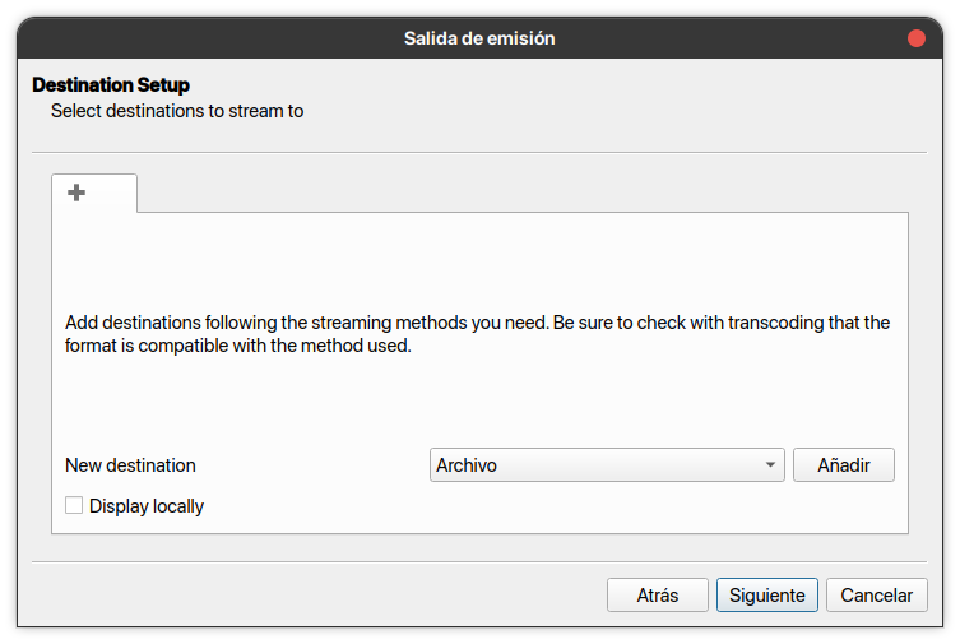960x644 pixels.
Task: Close the Salida de emisión window
Action: tap(916, 39)
